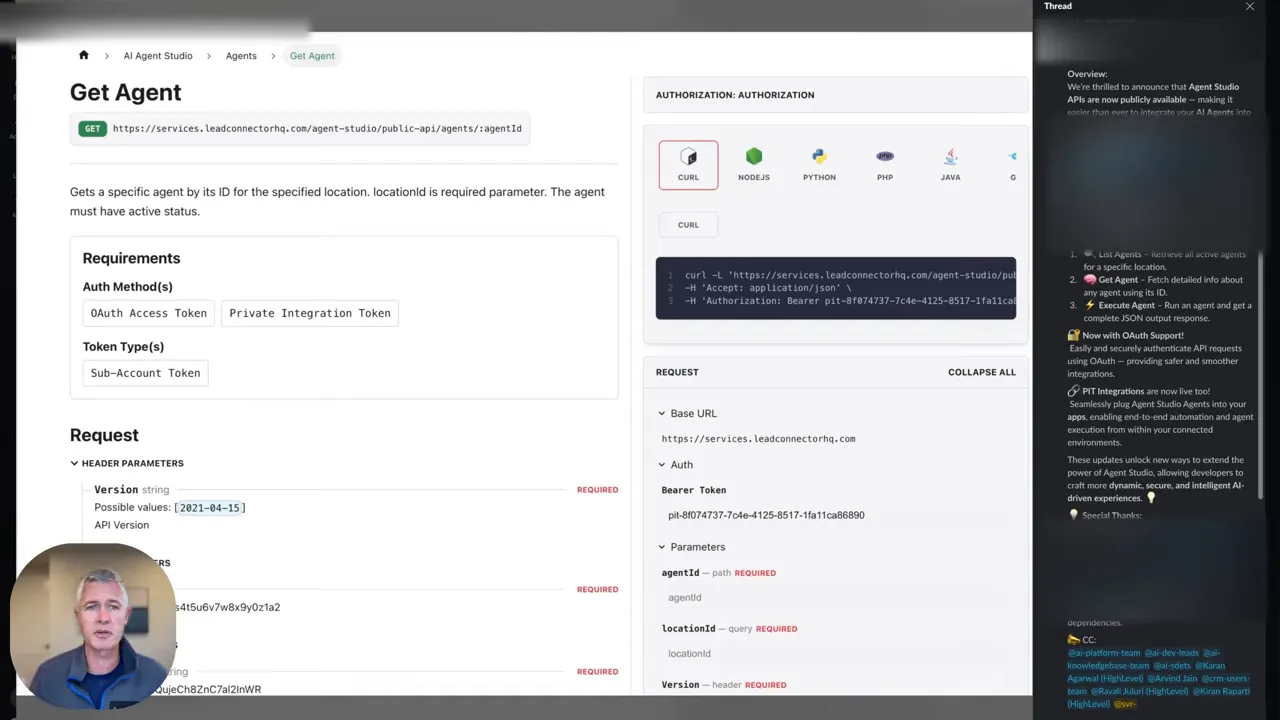
Task: Select the OAuth Access Token auth method
Action: [x=148, y=313]
